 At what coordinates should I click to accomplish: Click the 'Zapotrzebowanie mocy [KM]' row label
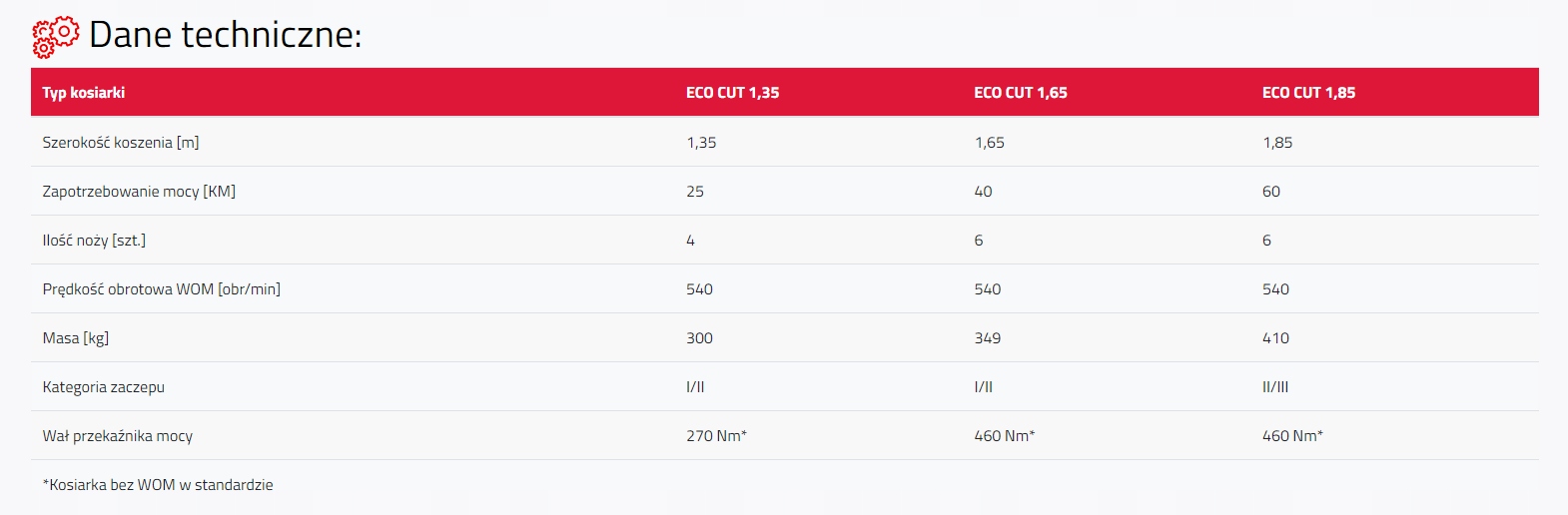pyautogui.click(x=139, y=192)
